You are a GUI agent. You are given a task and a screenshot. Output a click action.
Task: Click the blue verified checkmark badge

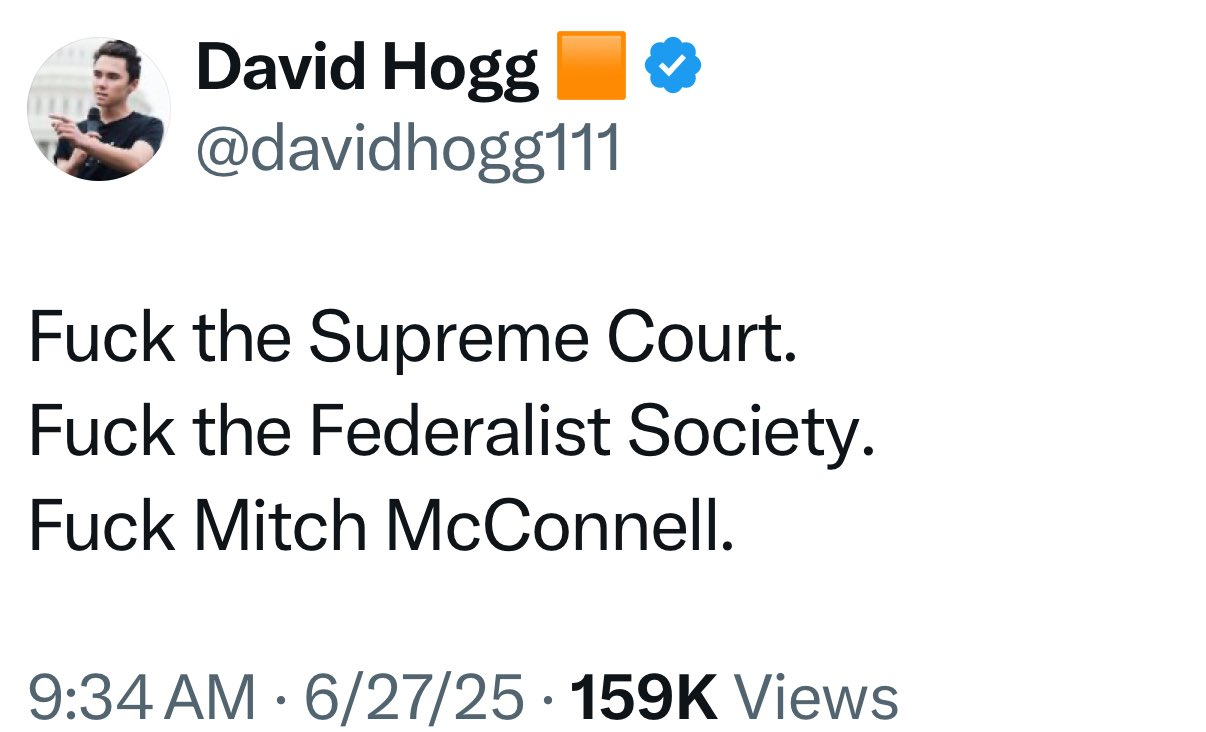click(674, 66)
